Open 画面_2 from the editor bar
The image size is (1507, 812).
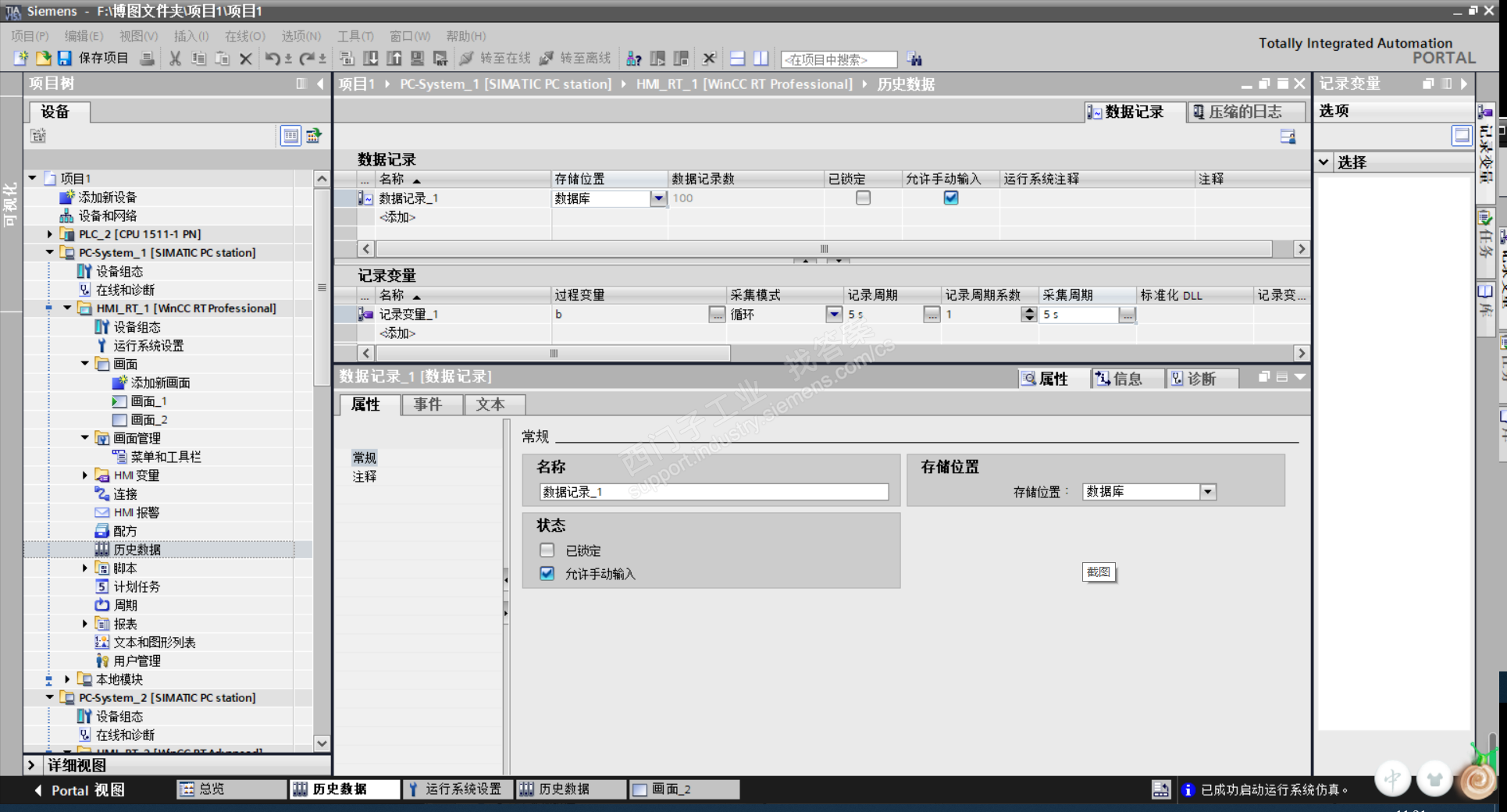[x=684, y=789]
